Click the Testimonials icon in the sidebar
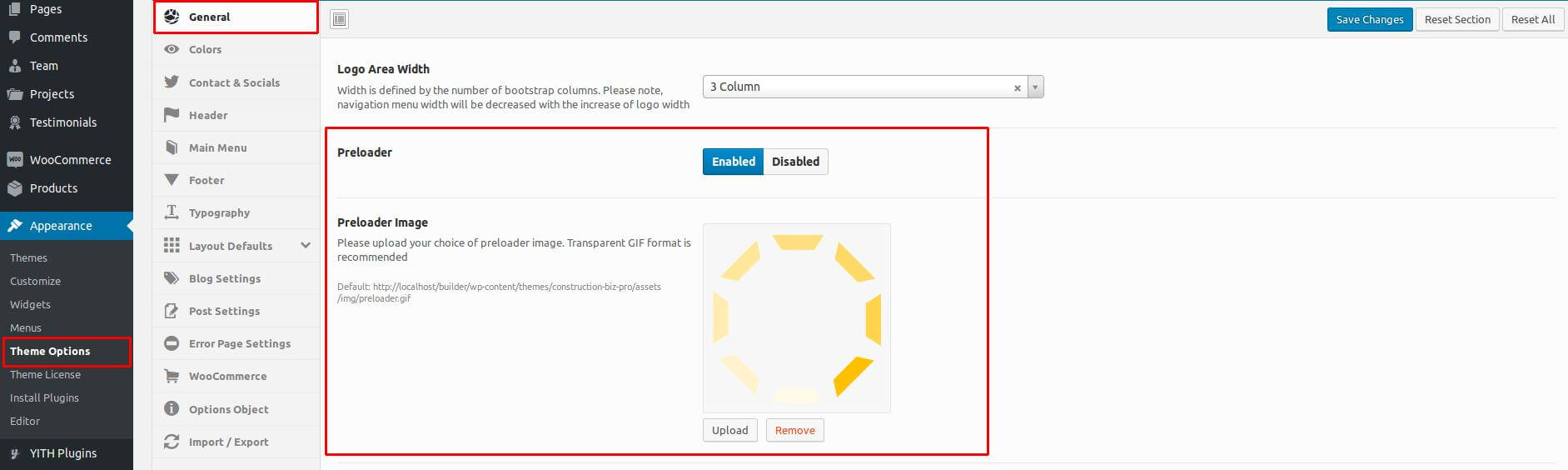 click(x=14, y=122)
